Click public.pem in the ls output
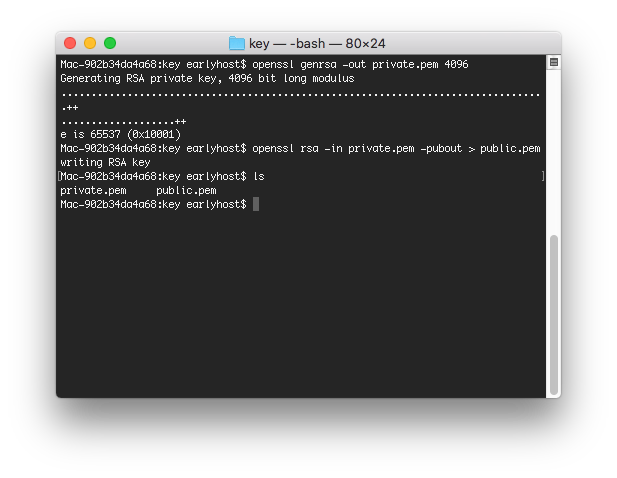Image resolution: width=617 pixels, height=478 pixels. (186, 190)
